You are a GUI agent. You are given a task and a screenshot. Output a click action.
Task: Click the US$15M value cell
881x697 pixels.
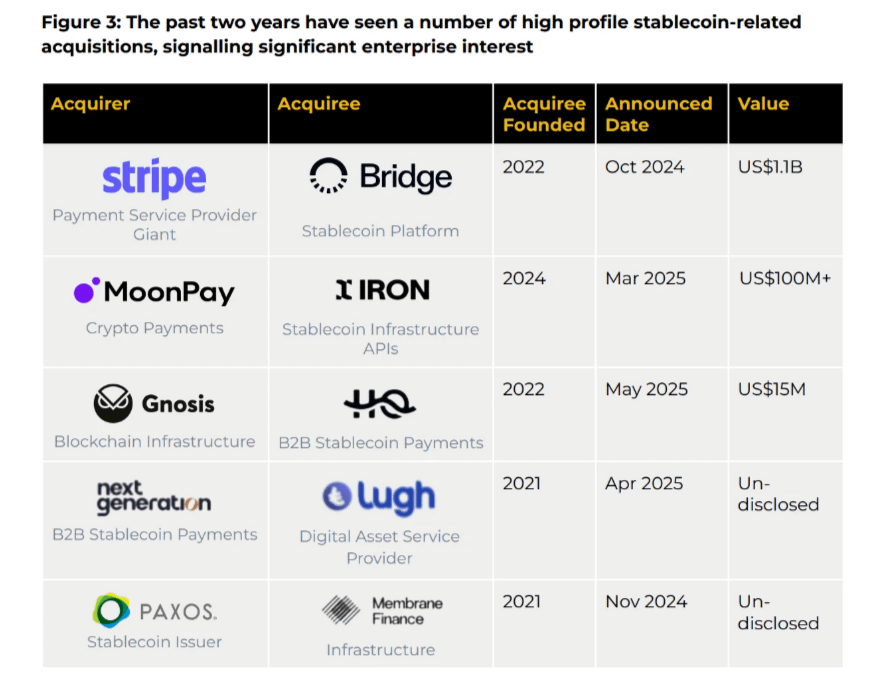click(771, 389)
